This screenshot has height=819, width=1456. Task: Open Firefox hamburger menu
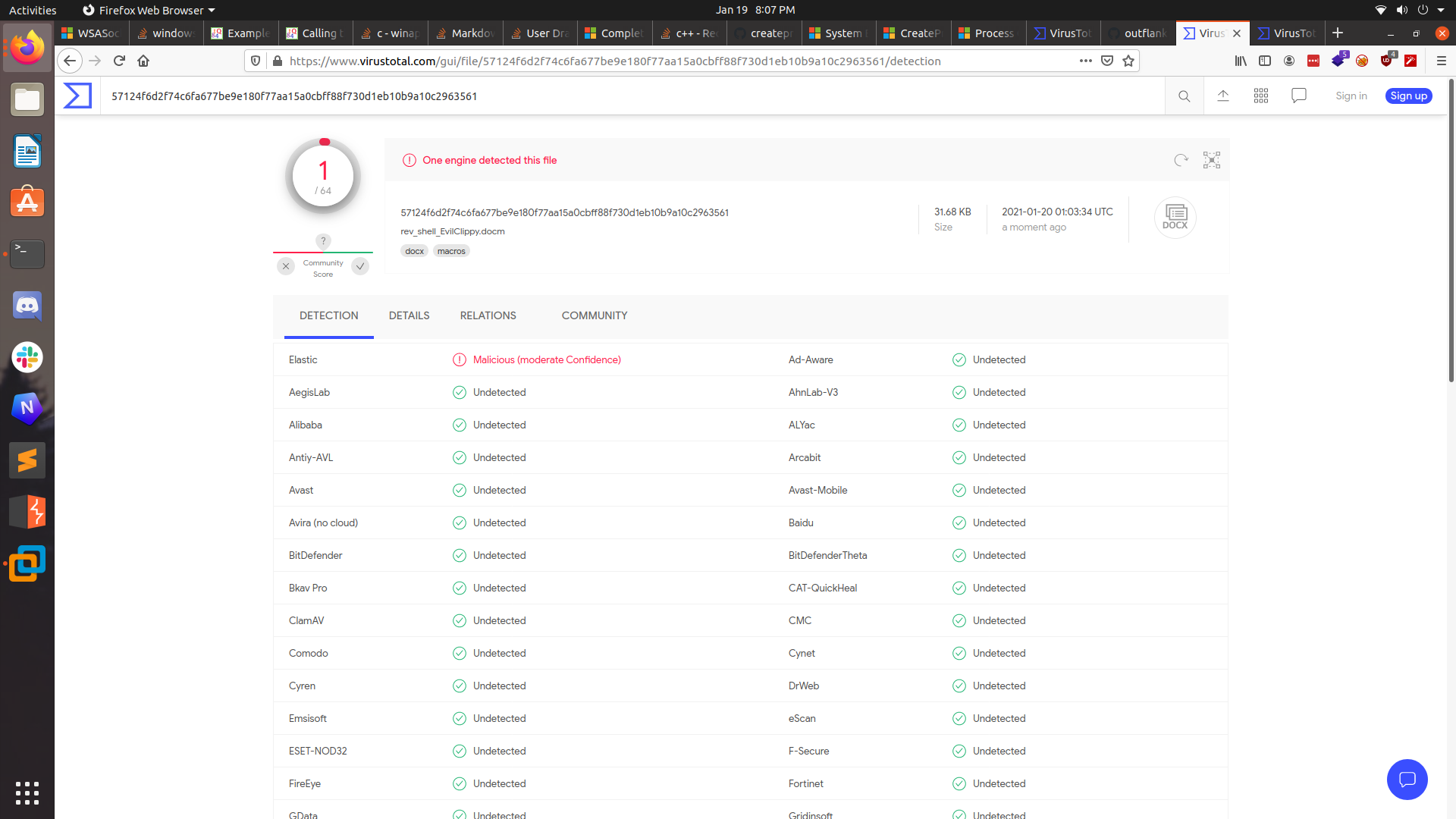coord(1441,61)
